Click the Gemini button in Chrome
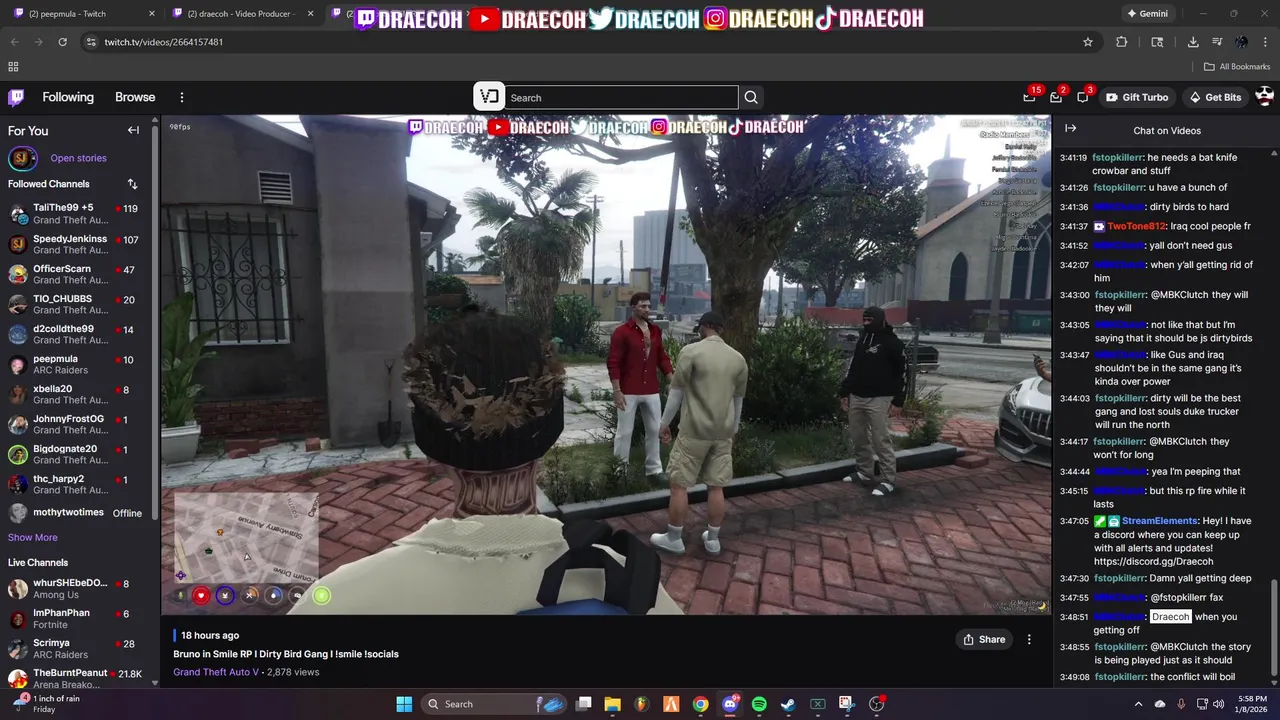Screen dimensions: 1280x720 click(1147, 14)
